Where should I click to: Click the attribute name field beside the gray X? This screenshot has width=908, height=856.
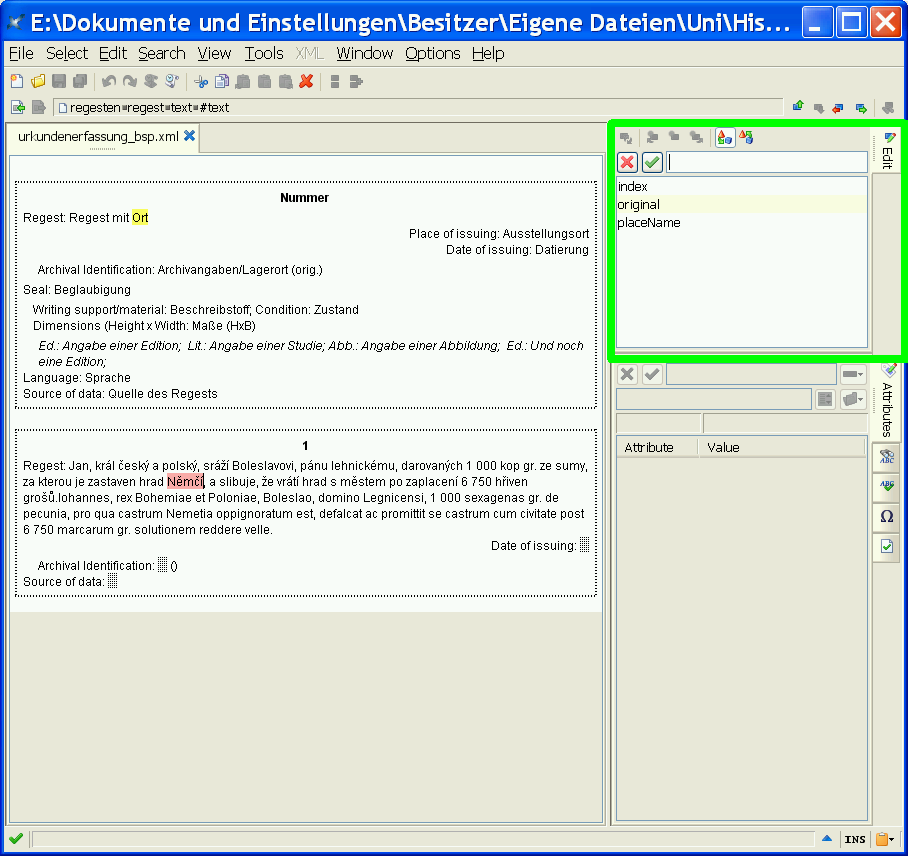click(x=751, y=374)
